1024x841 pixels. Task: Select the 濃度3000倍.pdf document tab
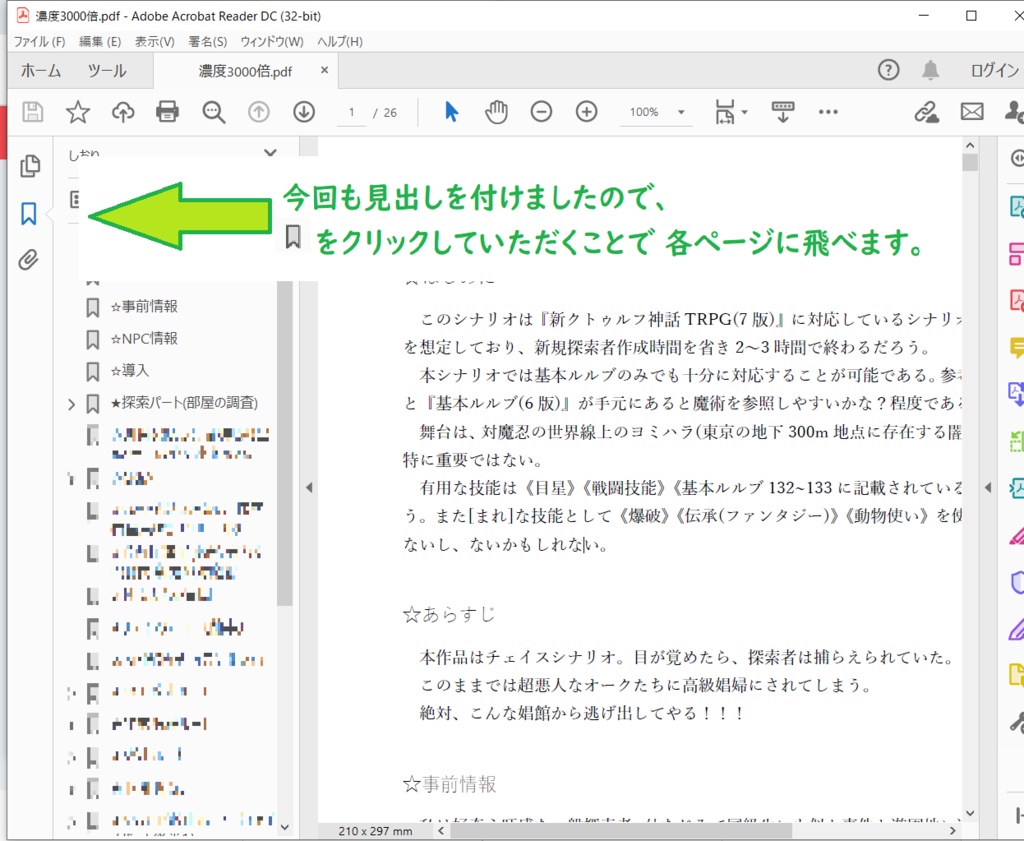tap(245, 71)
